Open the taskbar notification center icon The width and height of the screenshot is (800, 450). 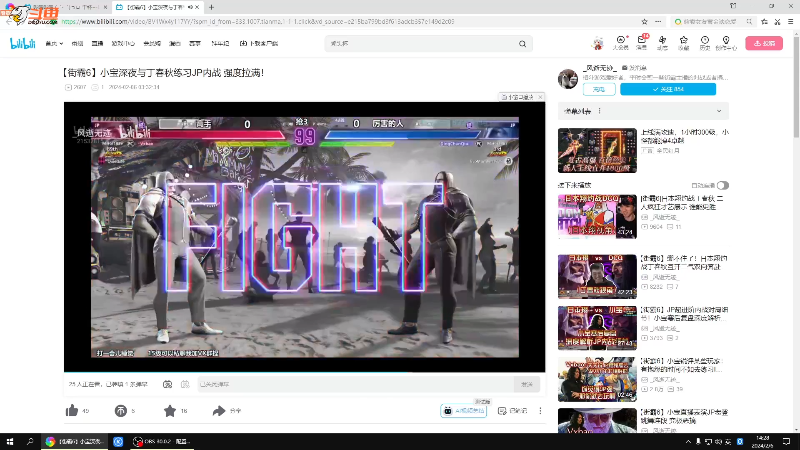click(x=786, y=441)
